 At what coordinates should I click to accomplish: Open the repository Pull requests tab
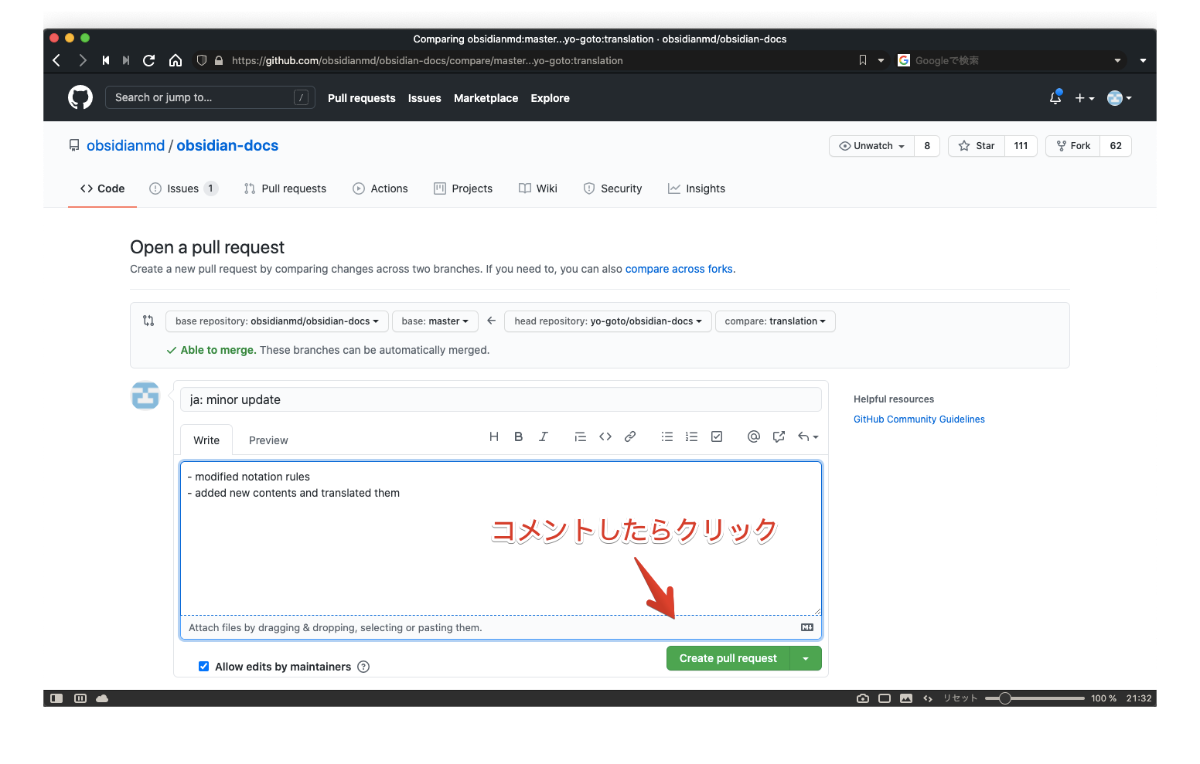click(285, 188)
